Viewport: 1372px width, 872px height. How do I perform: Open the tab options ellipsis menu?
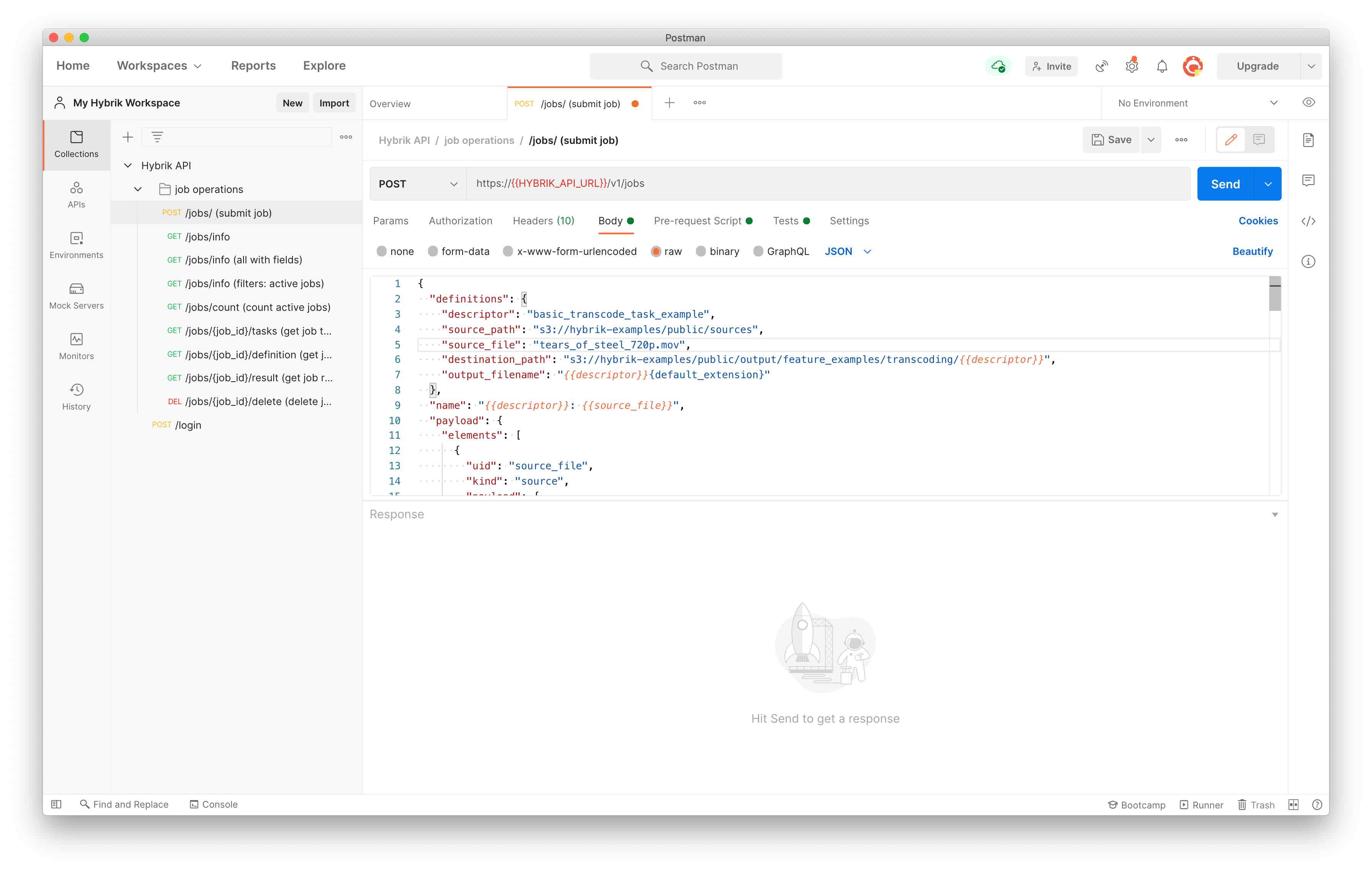(x=700, y=103)
